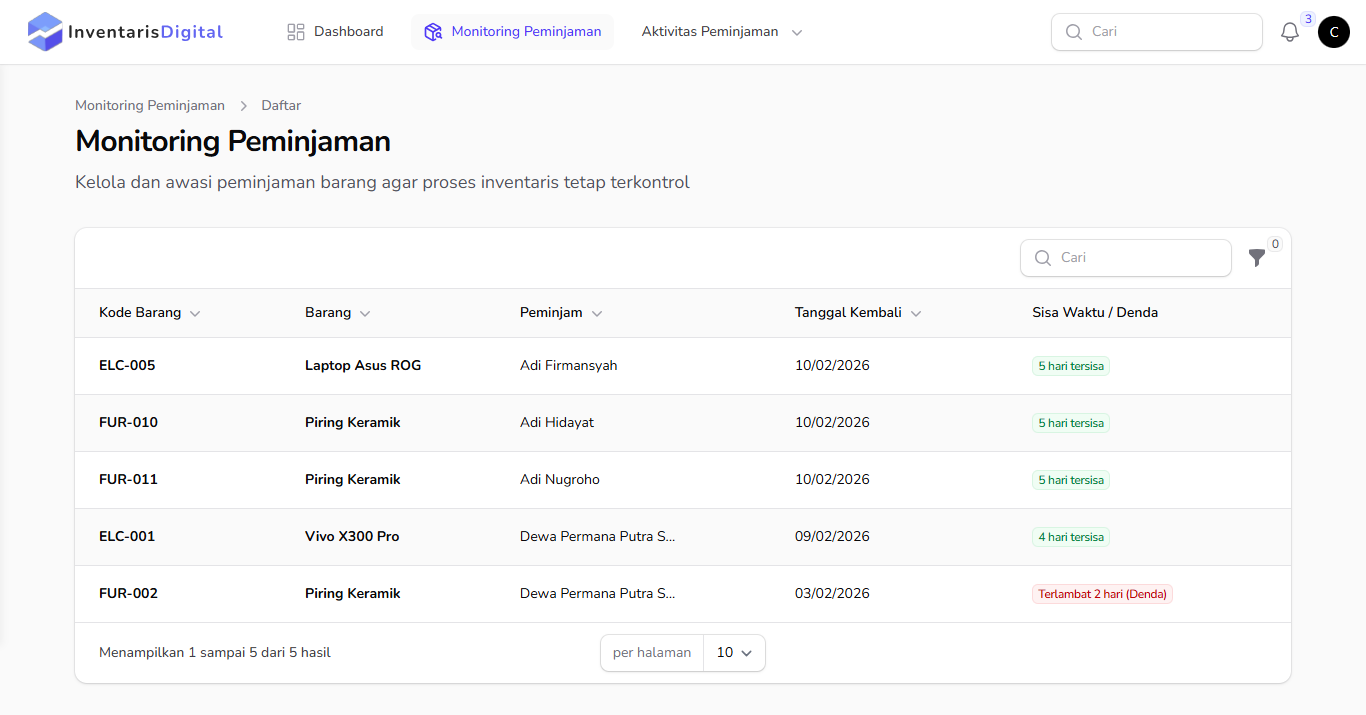Image resolution: width=1366 pixels, height=715 pixels.
Task: Click the 4 hari tersisa badge
Action: coord(1071,537)
